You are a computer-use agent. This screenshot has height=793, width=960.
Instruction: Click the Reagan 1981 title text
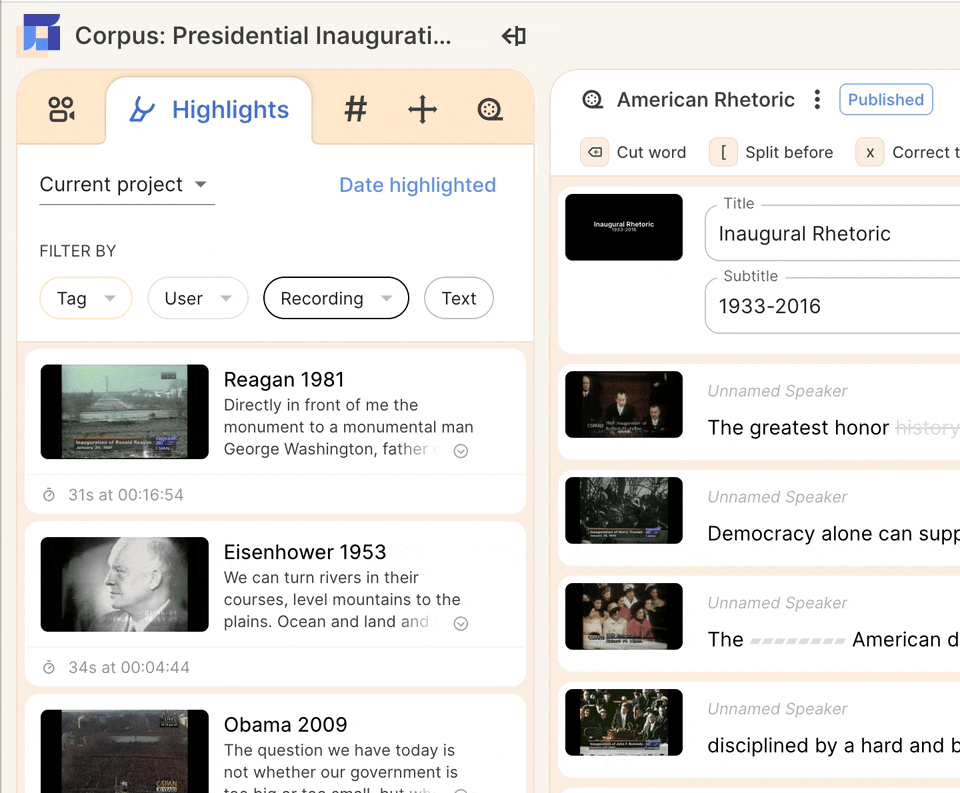[283, 380]
